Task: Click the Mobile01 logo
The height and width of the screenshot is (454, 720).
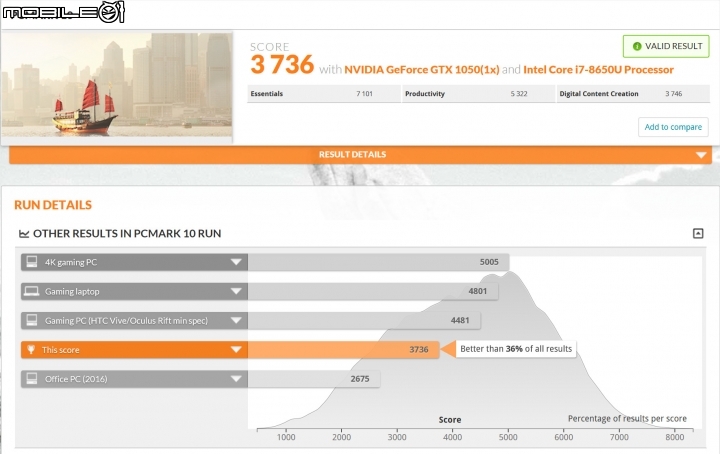Action: coord(63,11)
